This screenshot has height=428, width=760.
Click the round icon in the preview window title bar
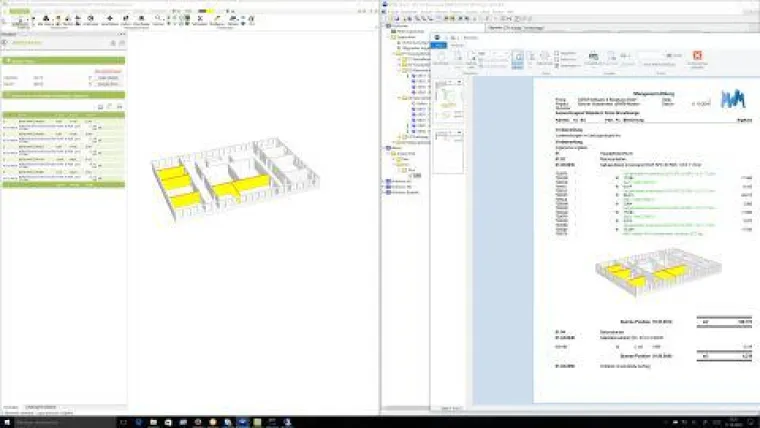[438, 37]
